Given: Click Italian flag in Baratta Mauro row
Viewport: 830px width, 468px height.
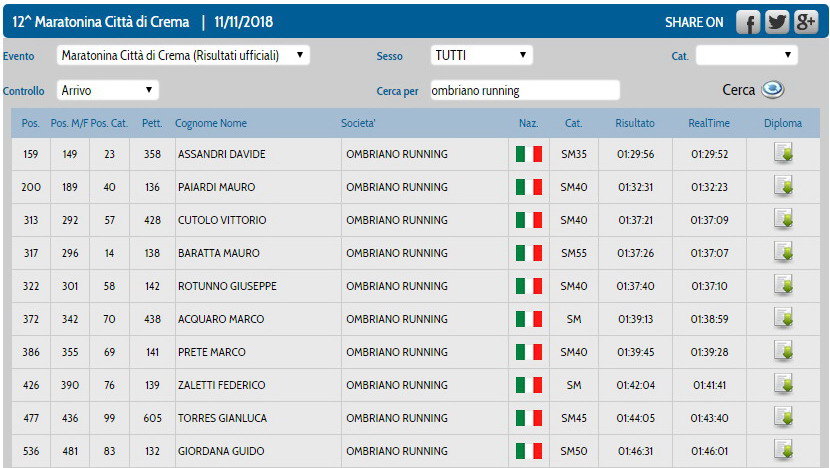Looking at the screenshot, I should coord(529,253).
